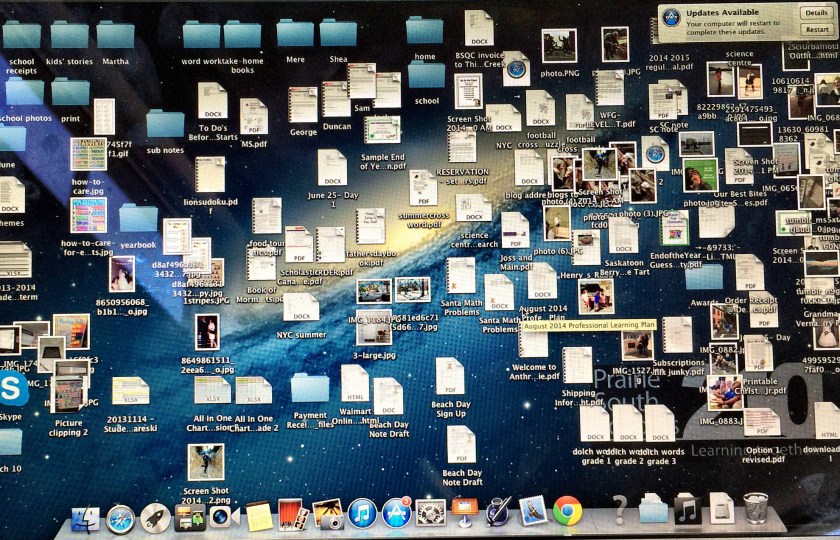Select the "sub notes" folder
840x540 pixels.
point(165,124)
